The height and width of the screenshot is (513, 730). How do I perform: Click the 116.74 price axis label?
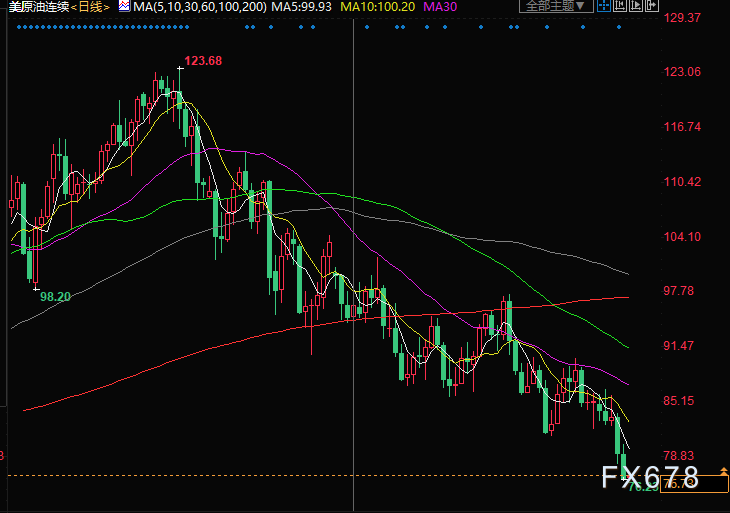pyautogui.click(x=682, y=127)
